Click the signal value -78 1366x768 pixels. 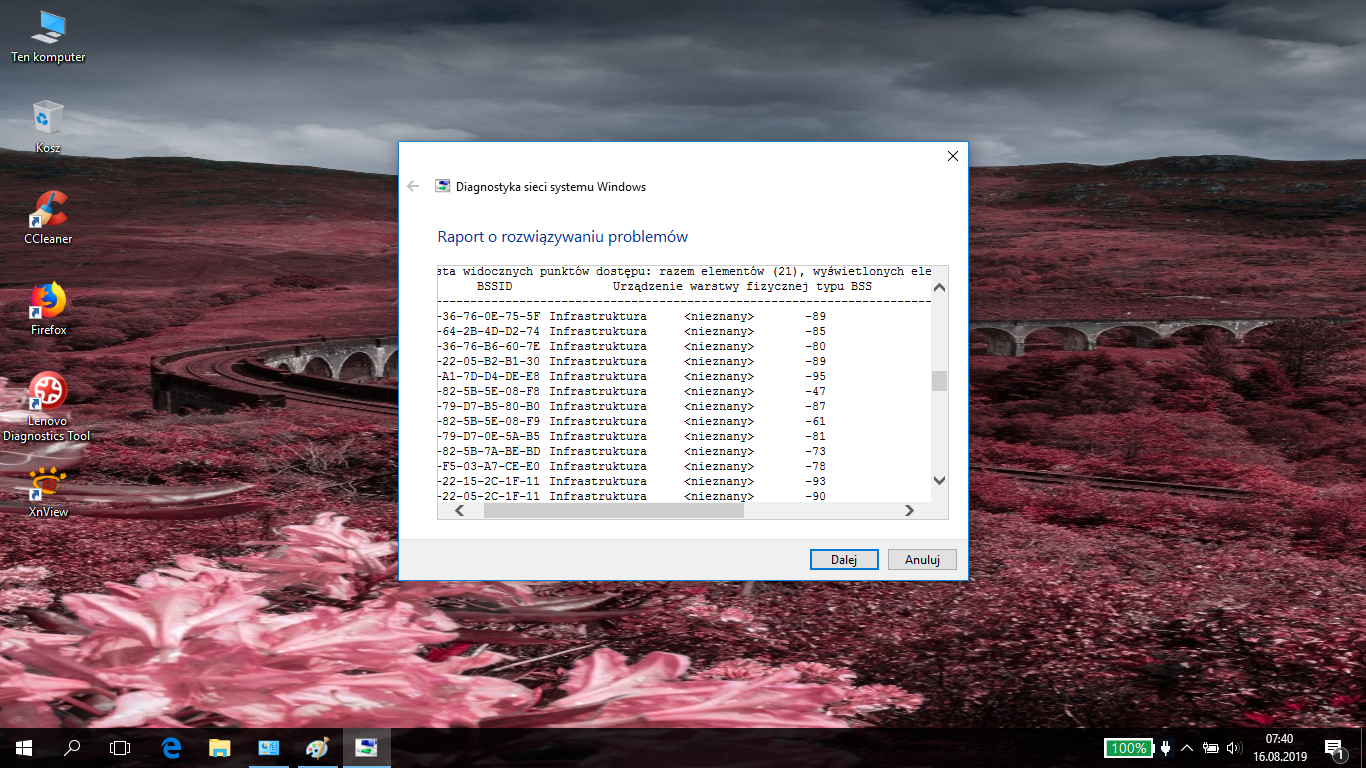pyautogui.click(x=815, y=466)
